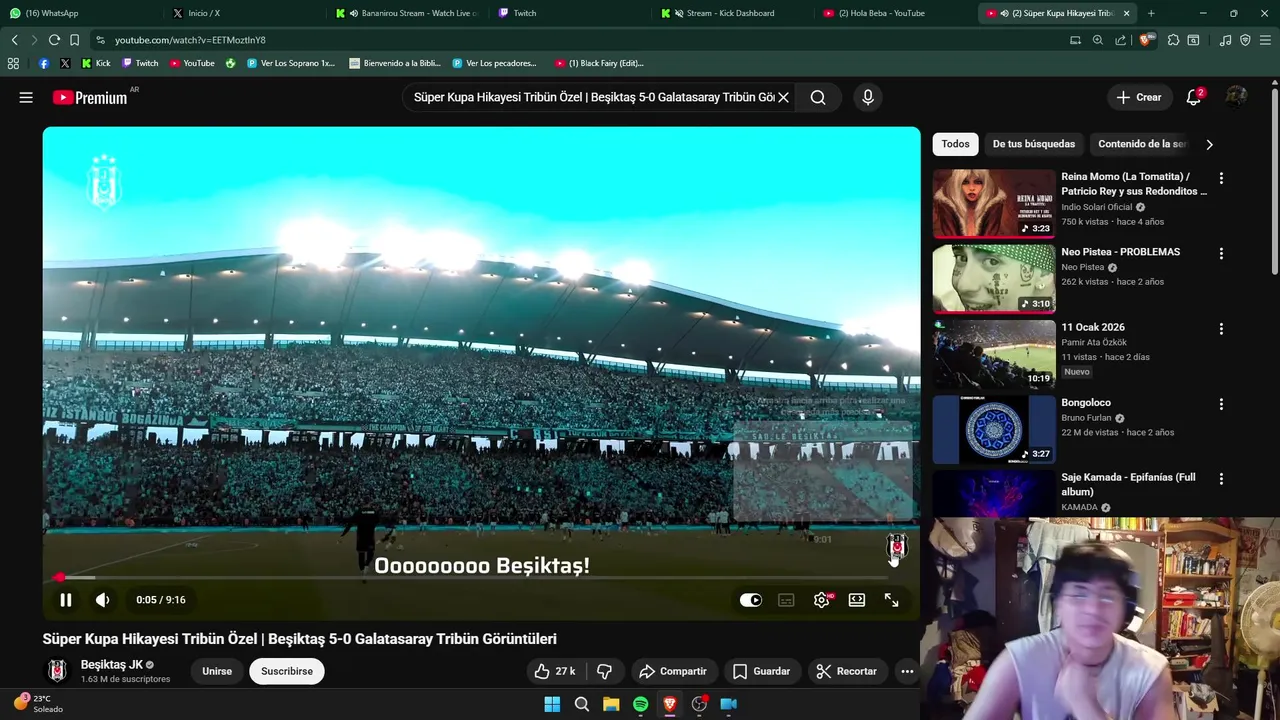Open Beşiktaş JK channel avatar

[x=58, y=671]
